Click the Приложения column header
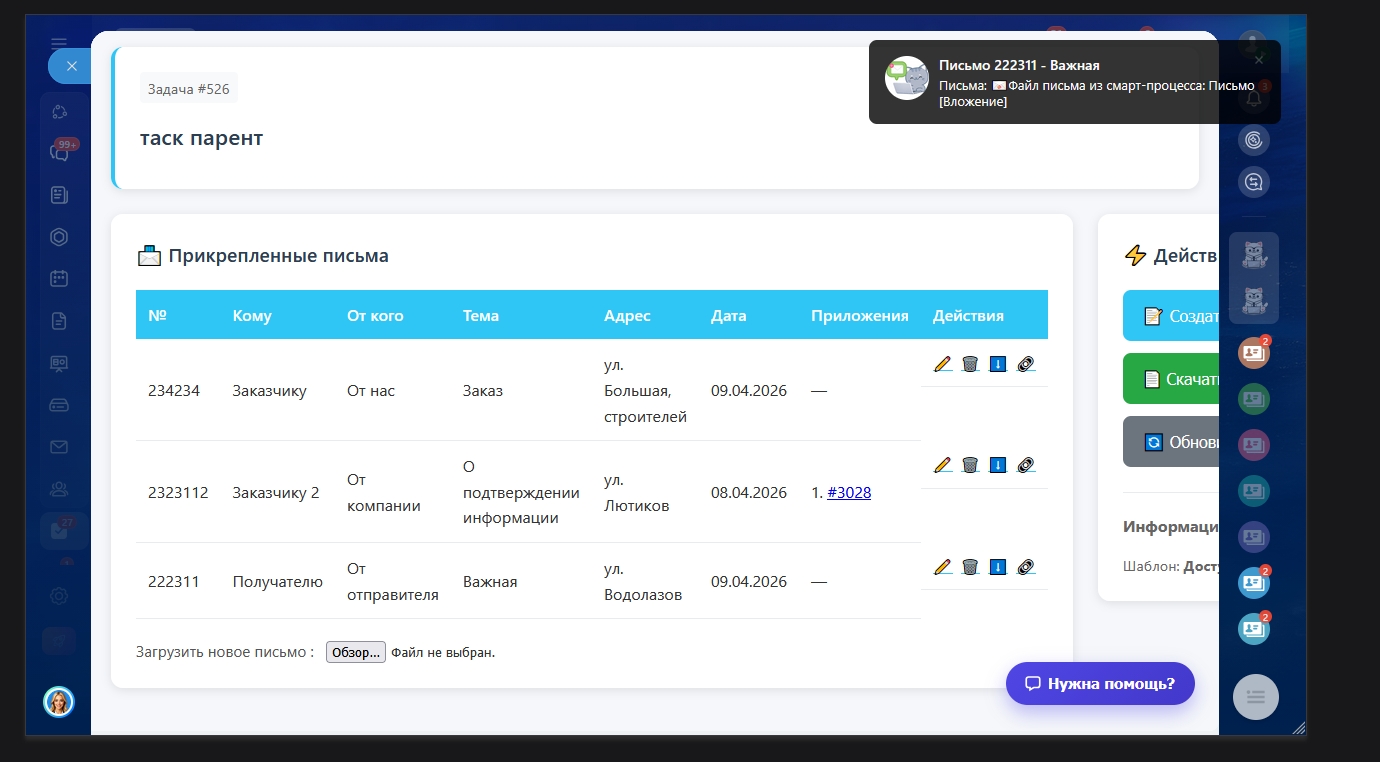This screenshot has height=762, width=1380. (x=860, y=315)
